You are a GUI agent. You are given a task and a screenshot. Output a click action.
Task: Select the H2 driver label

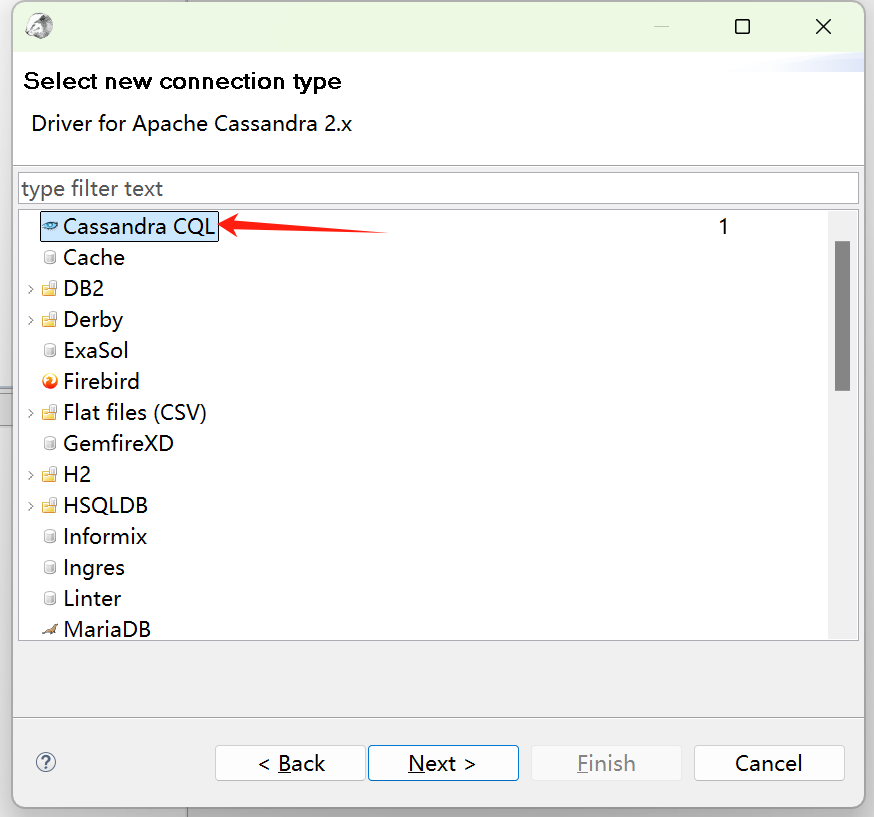pyautogui.click(x=77, y=475)
